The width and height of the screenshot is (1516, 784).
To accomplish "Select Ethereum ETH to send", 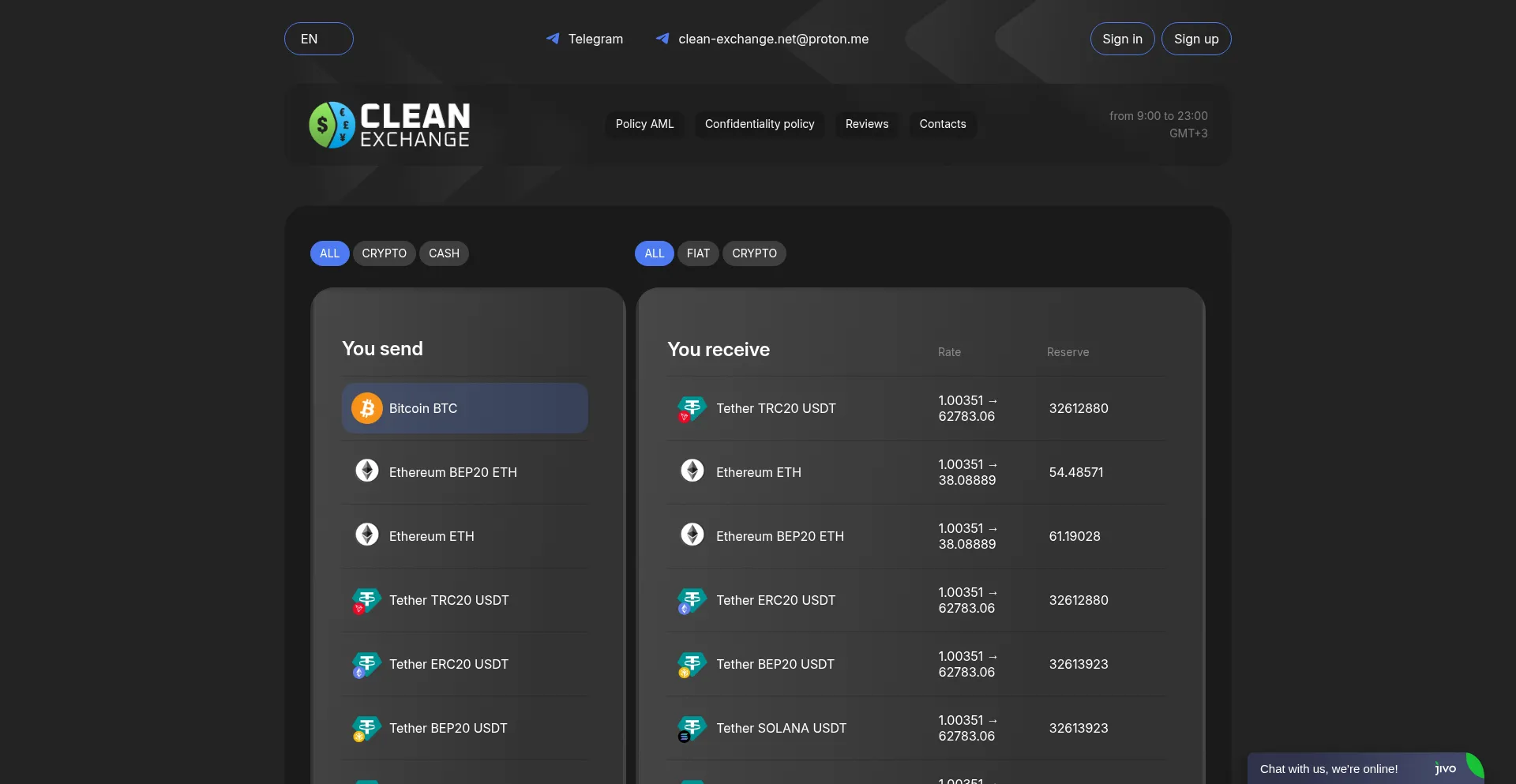I will pos(465,536).
